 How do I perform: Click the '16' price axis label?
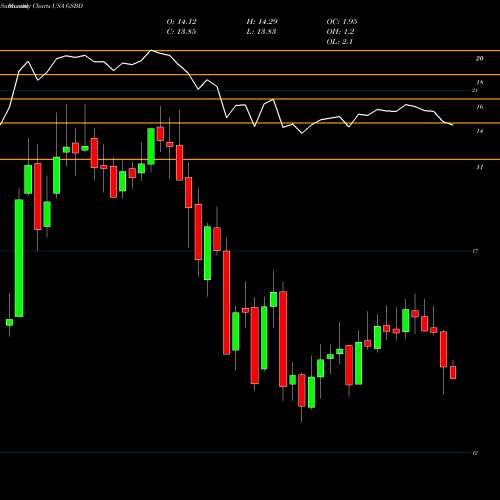[x=479, y=107]
